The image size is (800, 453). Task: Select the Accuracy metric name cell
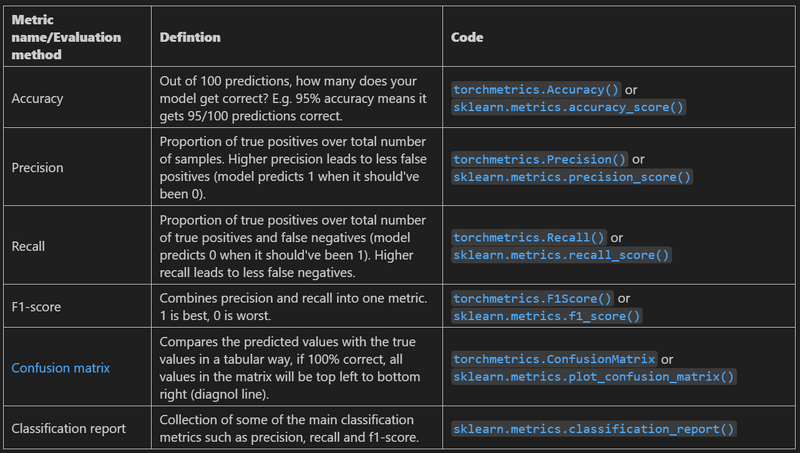click(37, 98)
